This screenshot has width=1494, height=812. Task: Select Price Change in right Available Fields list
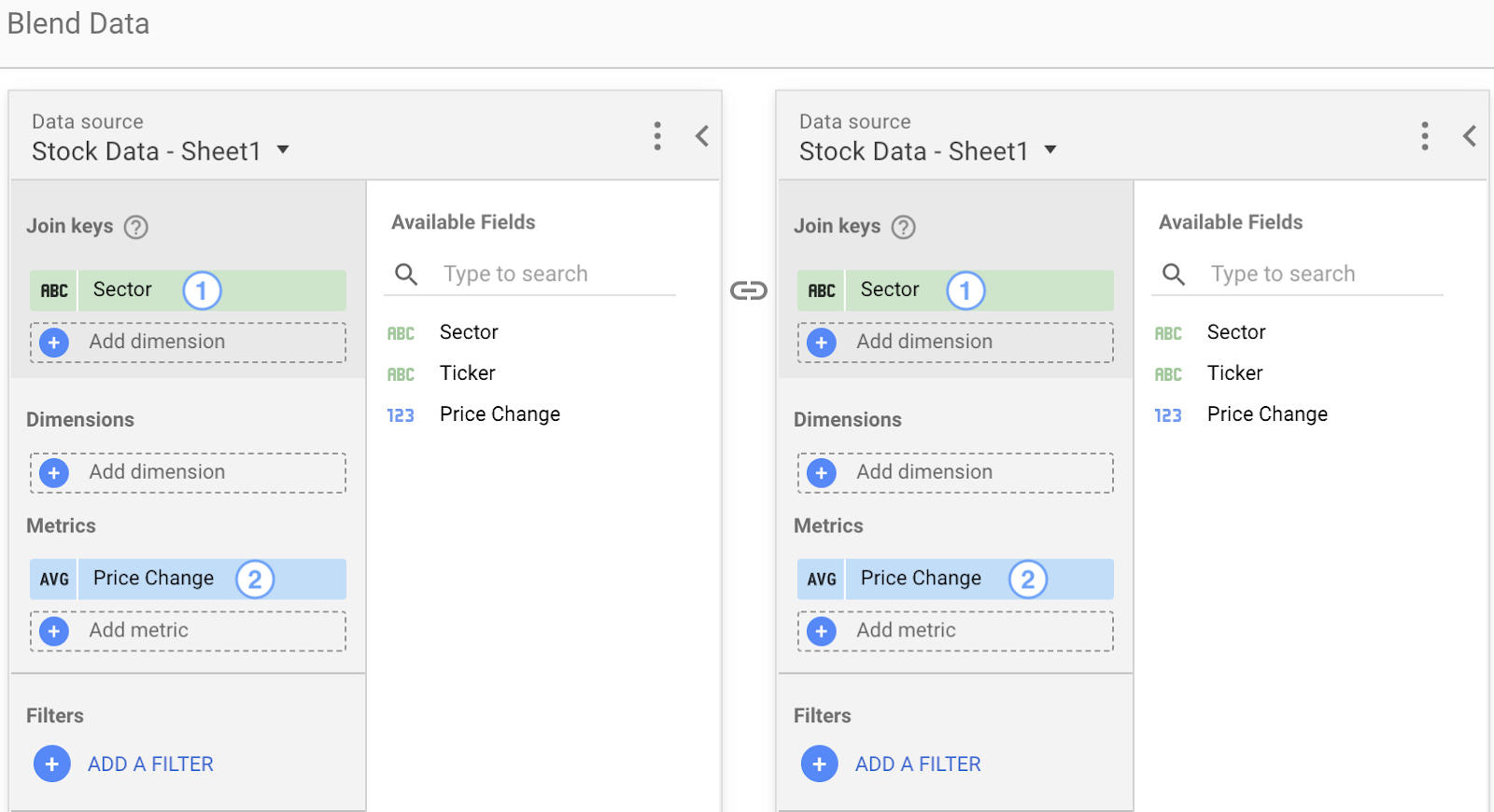[1266, 414]
